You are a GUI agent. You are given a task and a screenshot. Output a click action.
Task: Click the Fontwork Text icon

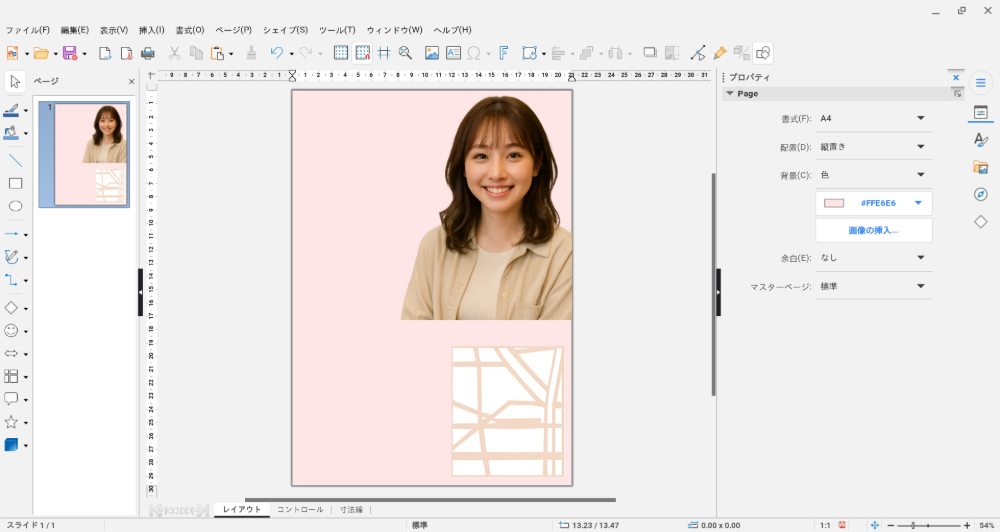coord(504,53)
